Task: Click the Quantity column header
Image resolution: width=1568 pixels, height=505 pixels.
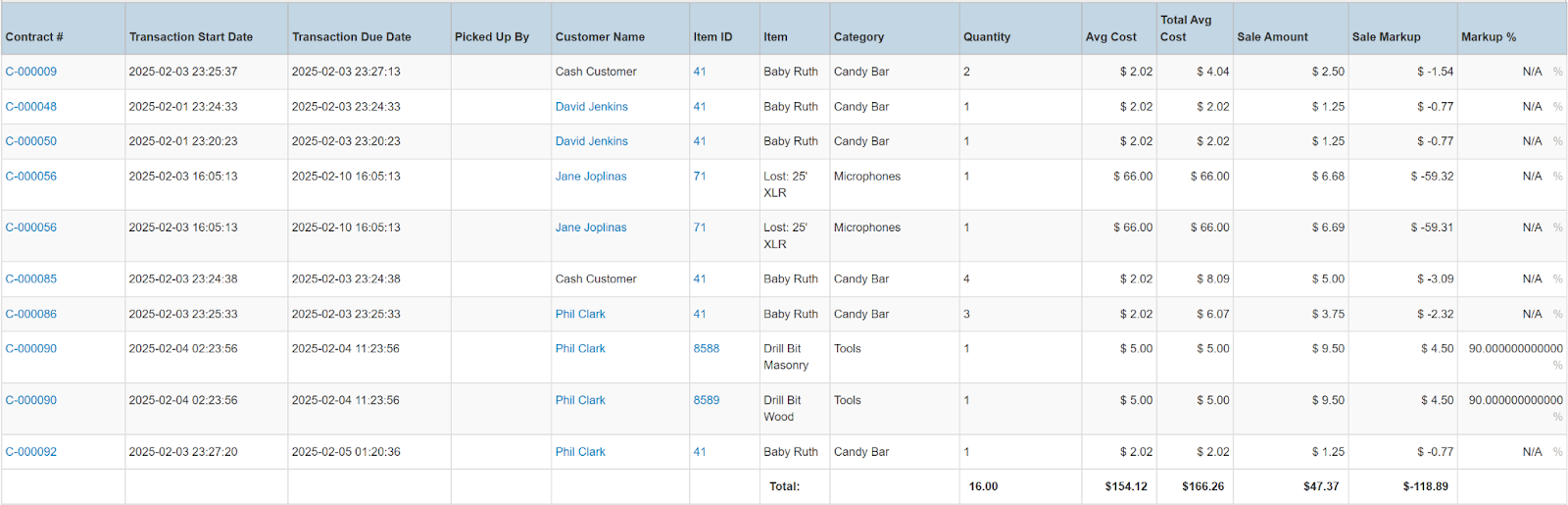Action: [x=986, y=37]
